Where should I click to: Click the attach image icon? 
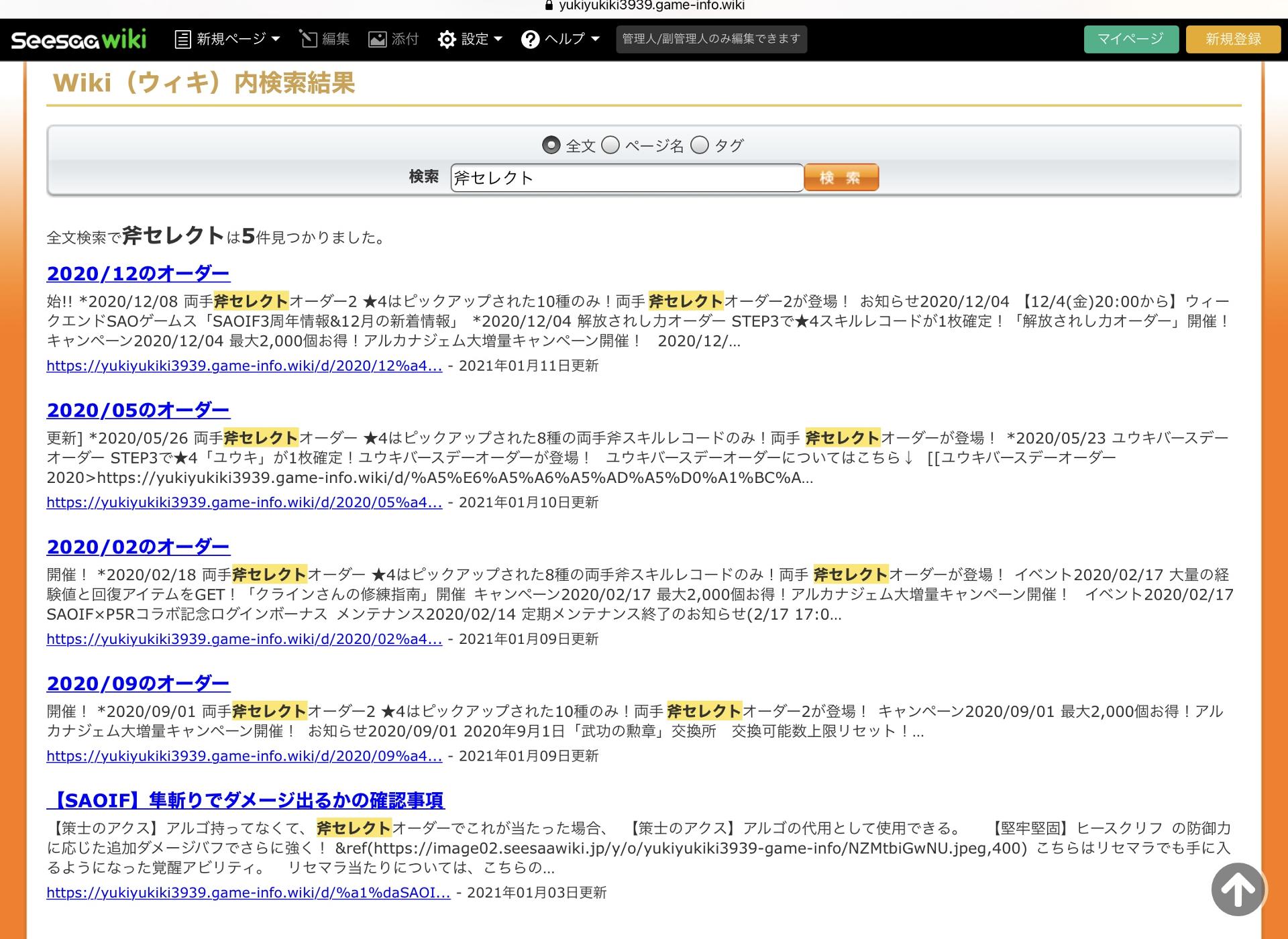coord(378,40)
